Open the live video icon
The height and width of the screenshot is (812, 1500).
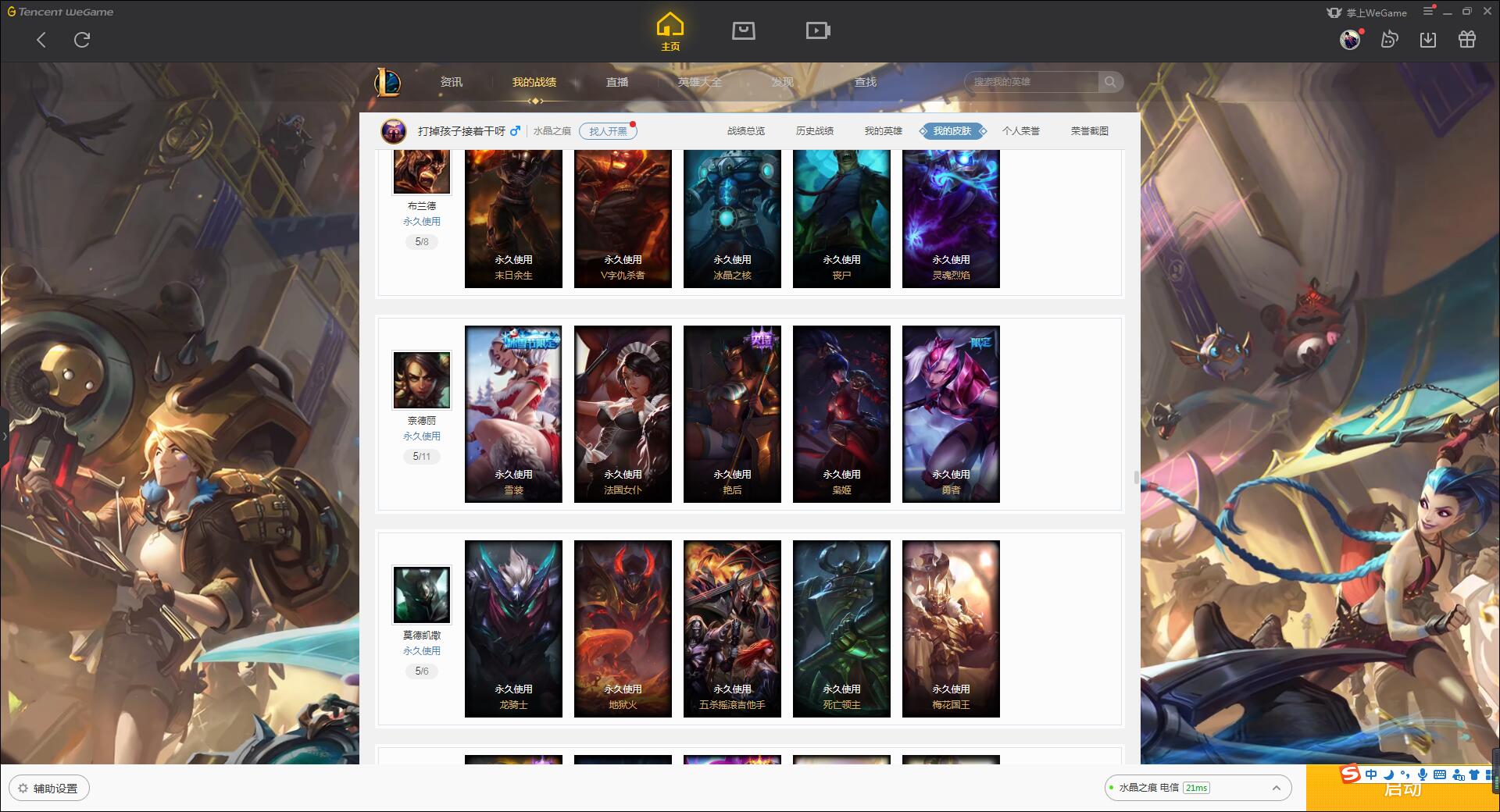818,30
